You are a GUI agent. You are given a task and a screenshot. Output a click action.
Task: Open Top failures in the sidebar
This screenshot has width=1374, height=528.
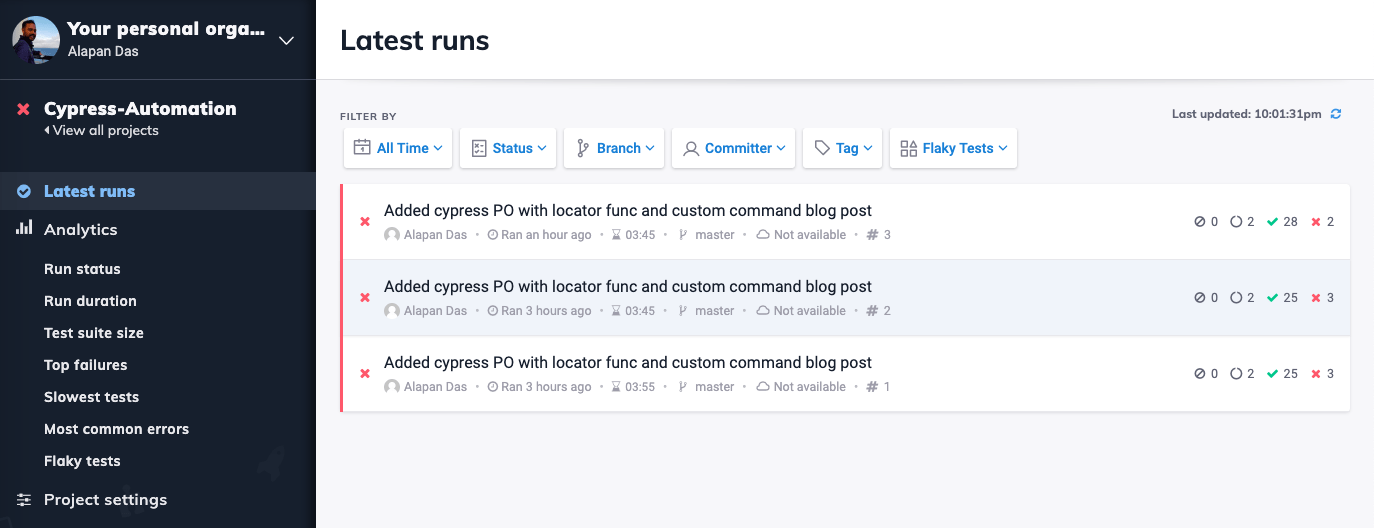click(x=86, y=365)
